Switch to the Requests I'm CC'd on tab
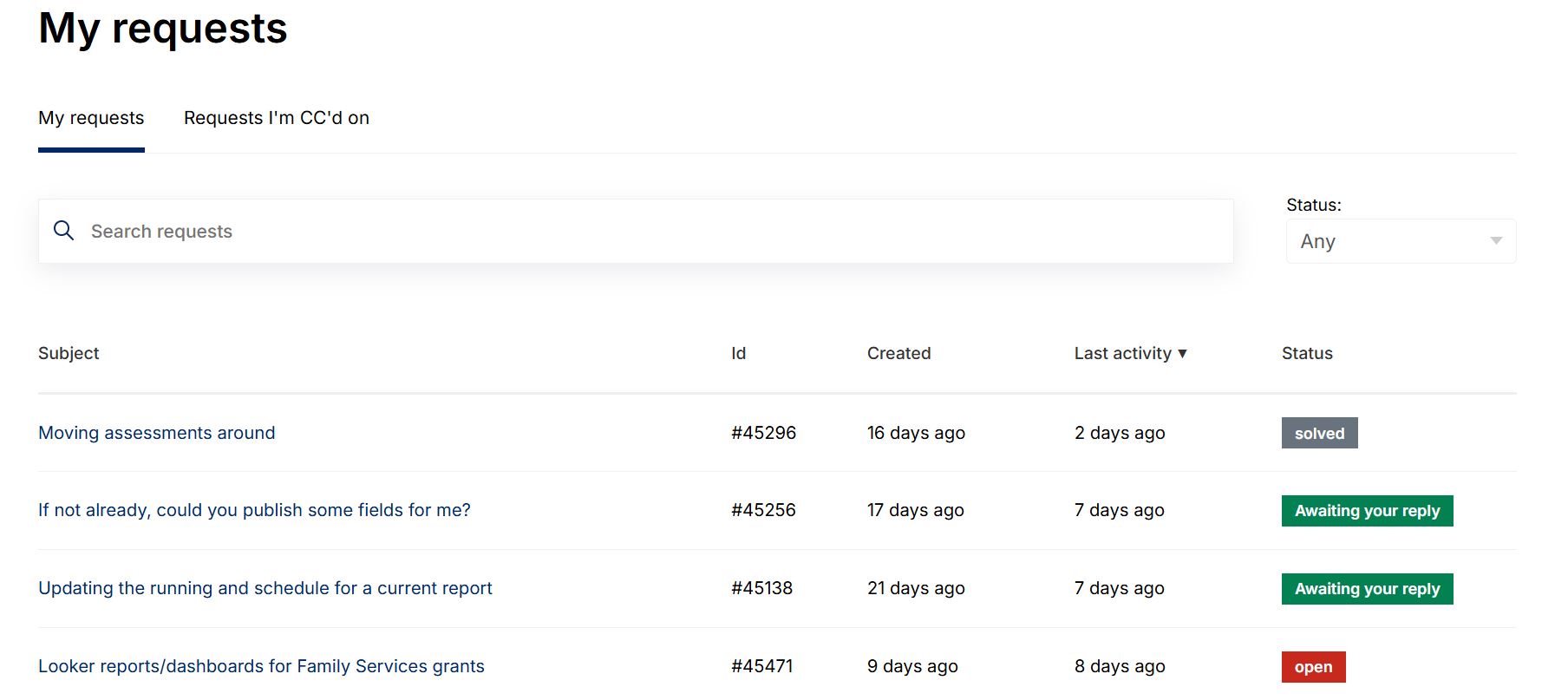This screenshot has height=700, width=1568. [x=277, y=118]
